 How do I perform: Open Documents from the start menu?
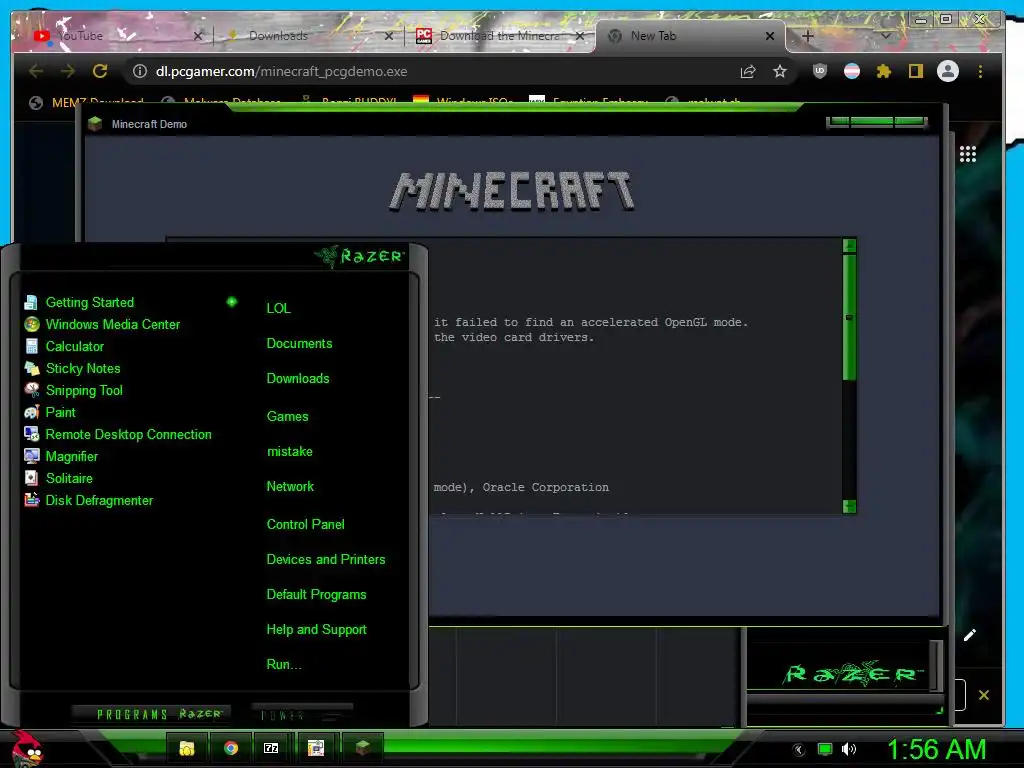[299, 344]
